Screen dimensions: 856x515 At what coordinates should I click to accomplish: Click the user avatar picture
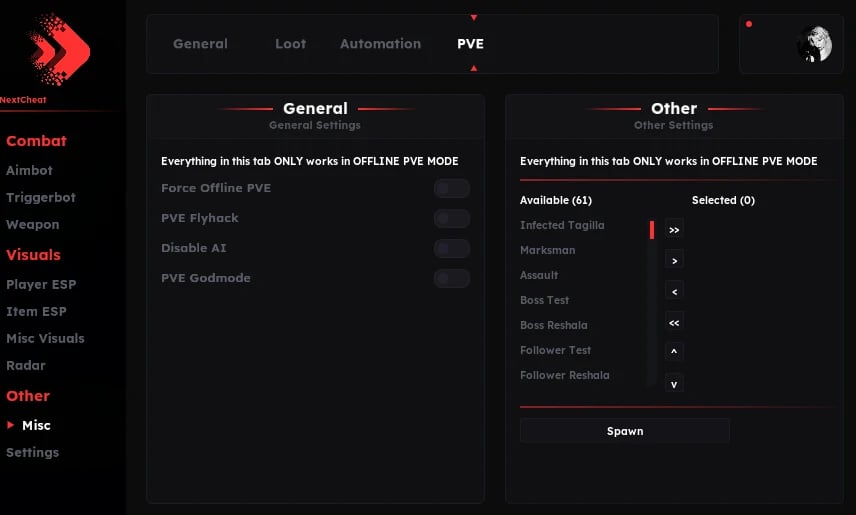click(814, 44)
